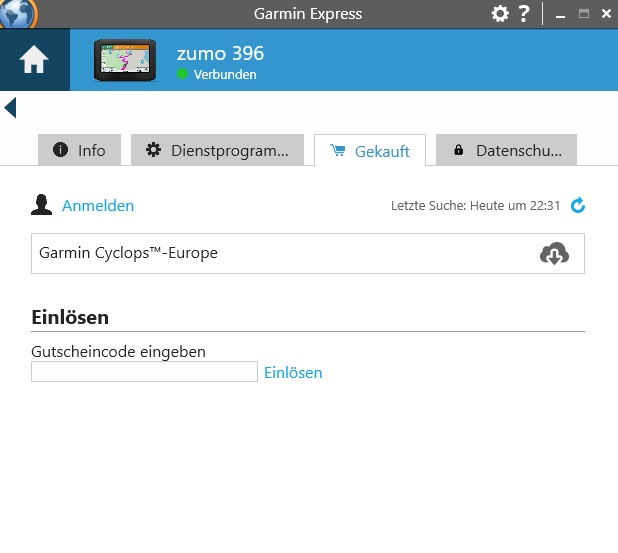Viewport: 618px width, 553px height.
Task: Click the Letzte Suche timestamp text
Action: [475, 205]
